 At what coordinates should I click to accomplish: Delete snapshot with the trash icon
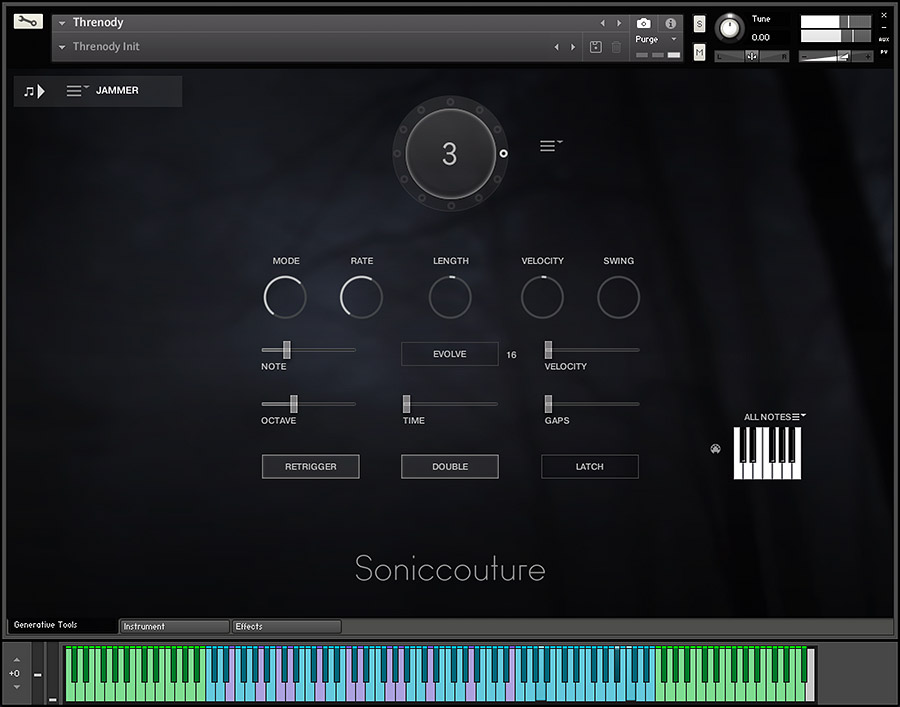click(616, 47)
